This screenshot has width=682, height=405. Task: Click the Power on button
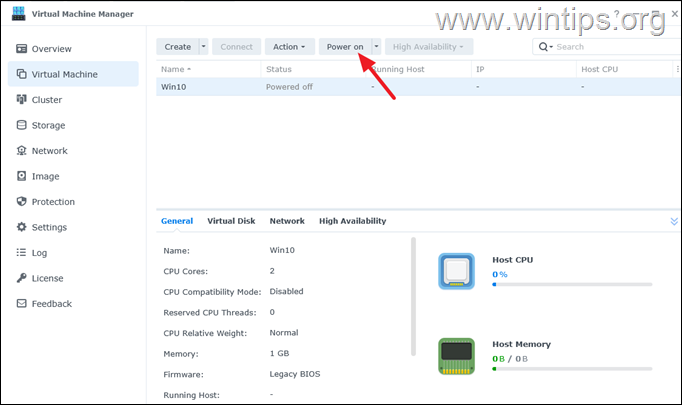click(344, 47)
